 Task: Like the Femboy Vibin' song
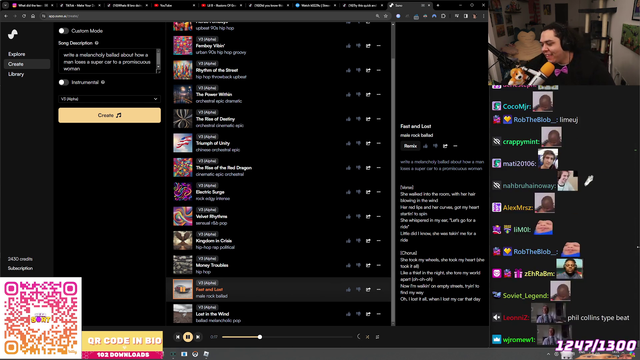tap(348, 46)
